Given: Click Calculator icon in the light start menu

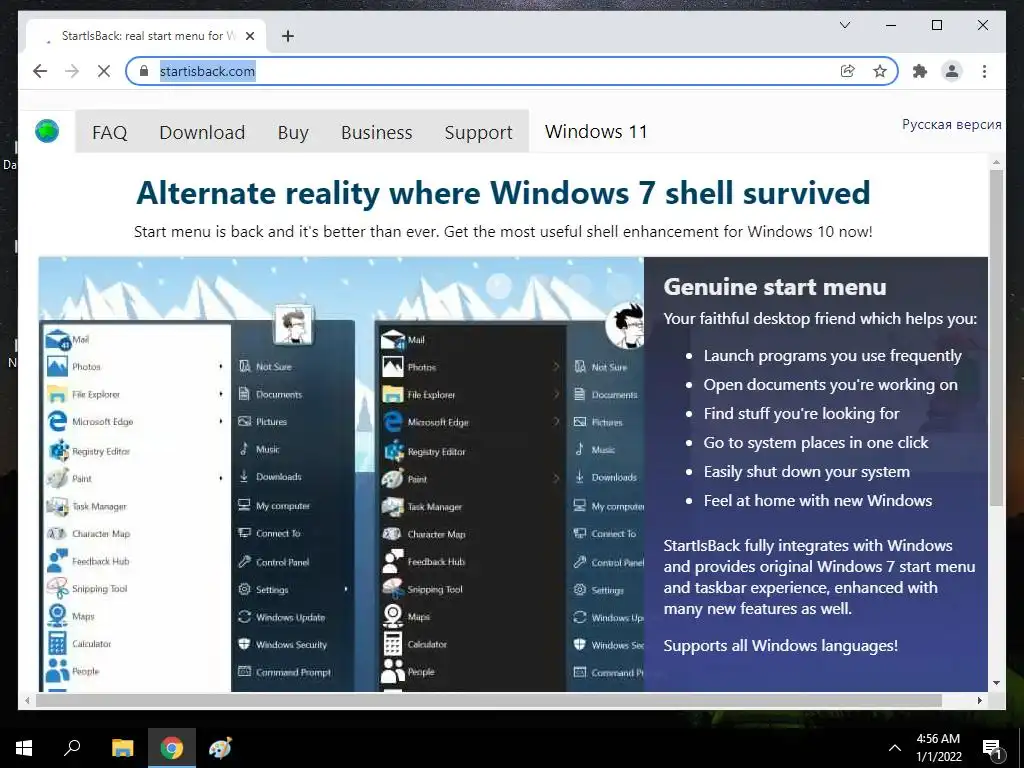Looking at the screenshot, I should click(x=57, y=643).
